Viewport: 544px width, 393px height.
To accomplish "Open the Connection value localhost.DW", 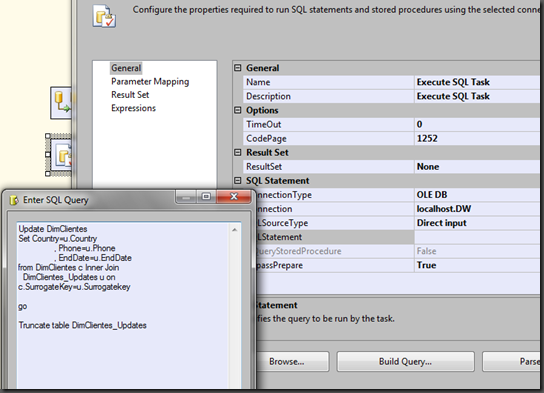I will [477, 209].
